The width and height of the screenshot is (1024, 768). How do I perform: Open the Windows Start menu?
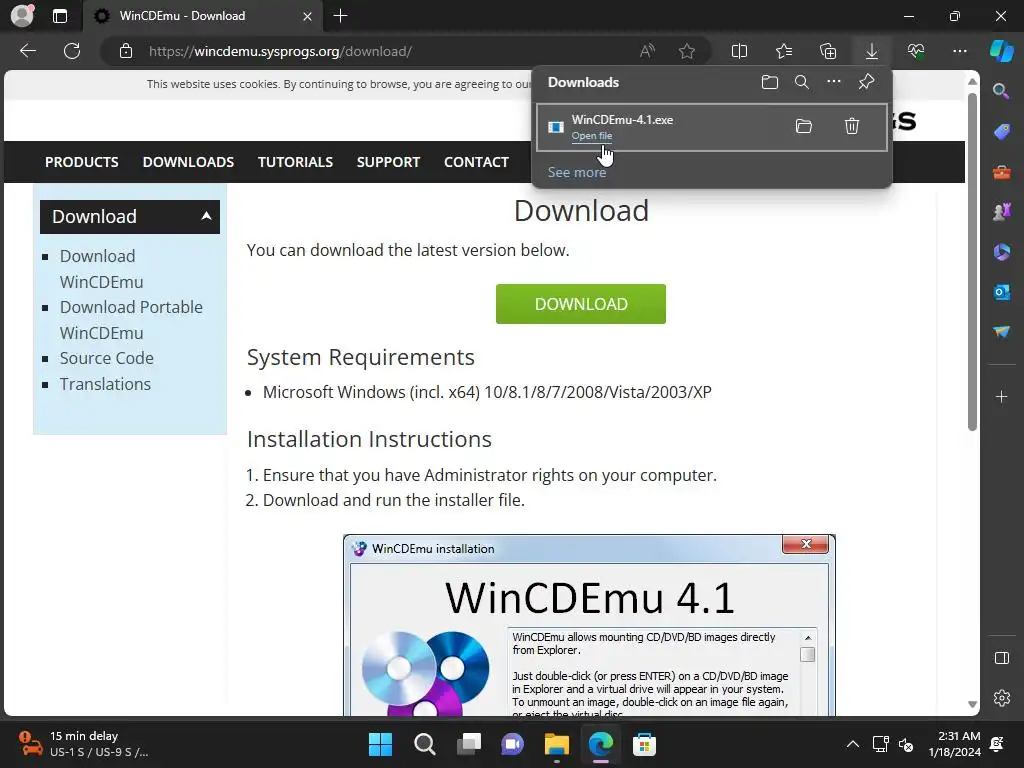(380, 744)
